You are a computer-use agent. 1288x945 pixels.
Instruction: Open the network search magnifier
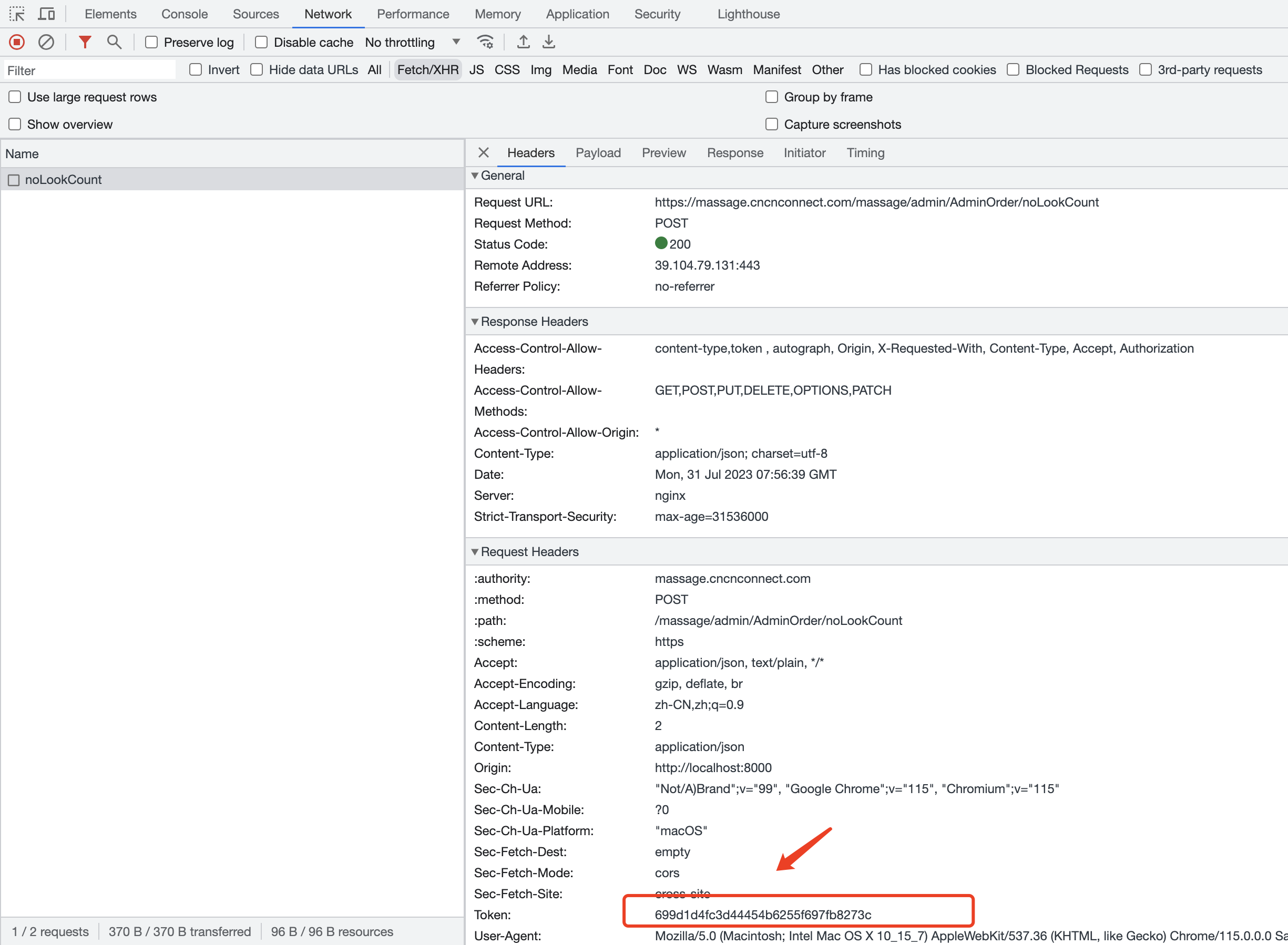[114, 42]
